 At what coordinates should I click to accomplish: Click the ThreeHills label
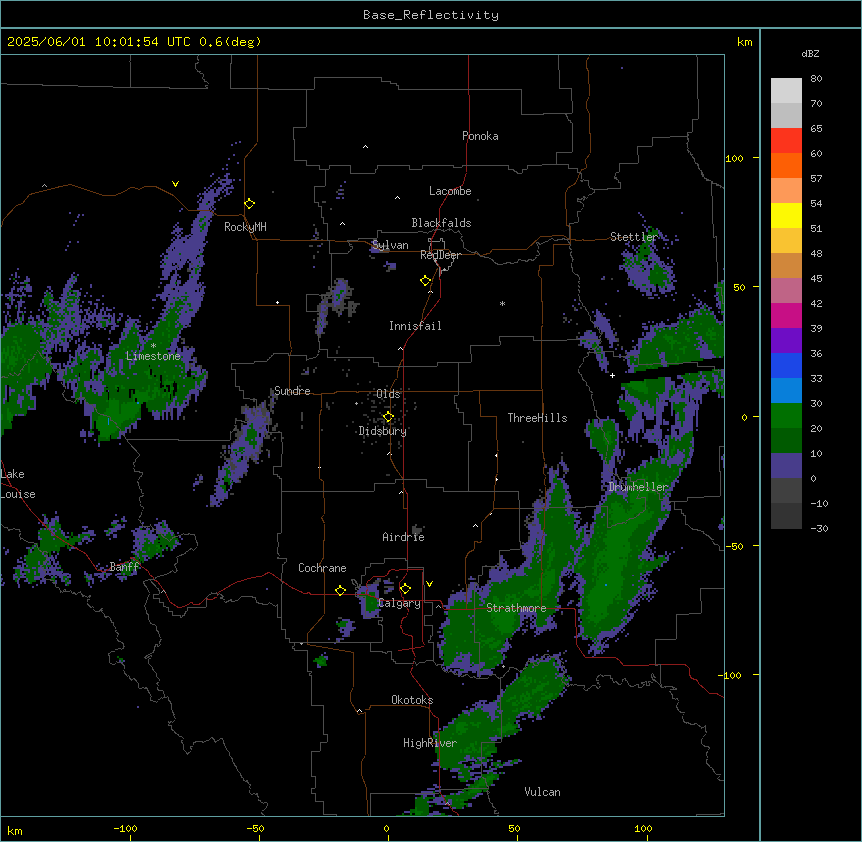point(537,418)
